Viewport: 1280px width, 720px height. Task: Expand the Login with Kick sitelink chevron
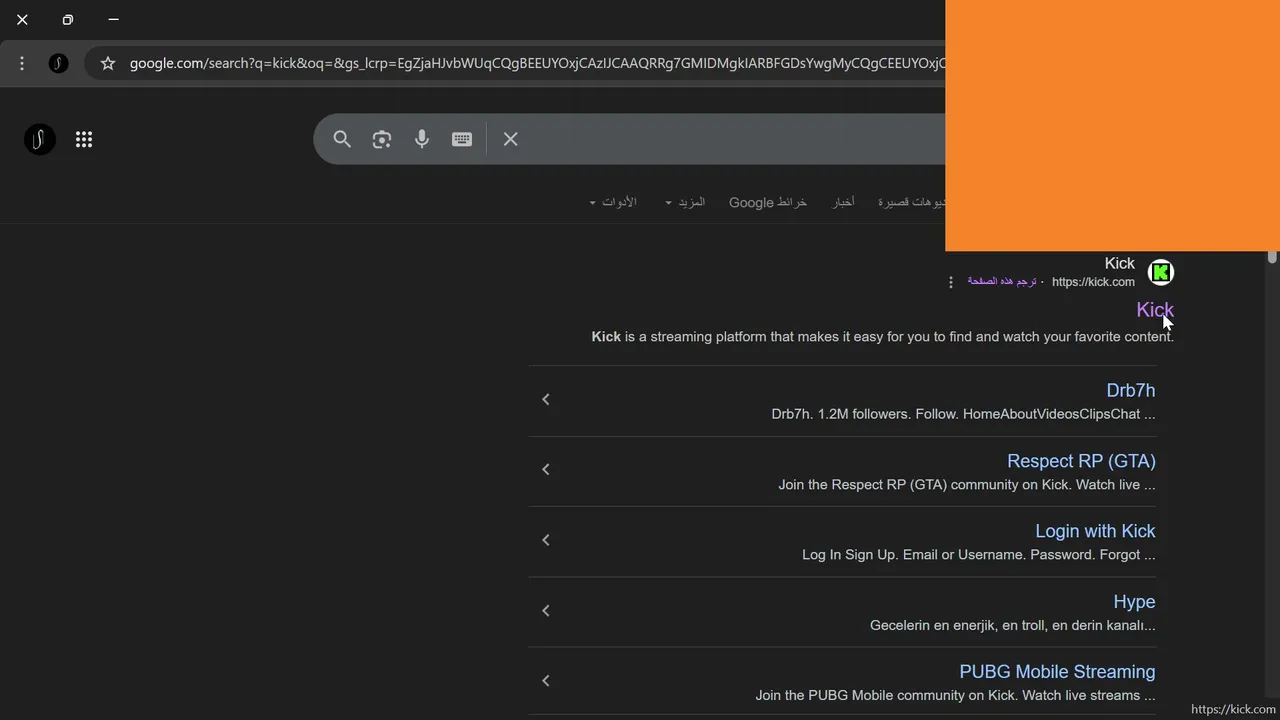point(546,540)
